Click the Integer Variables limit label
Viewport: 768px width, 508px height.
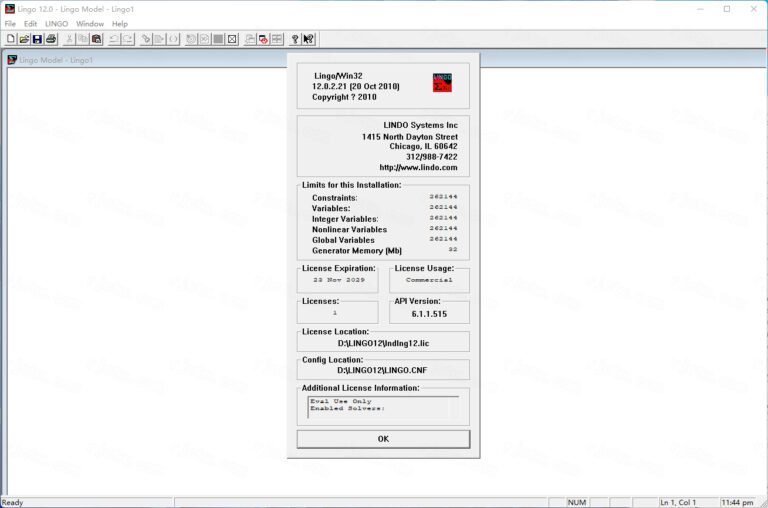coord(345,219)
